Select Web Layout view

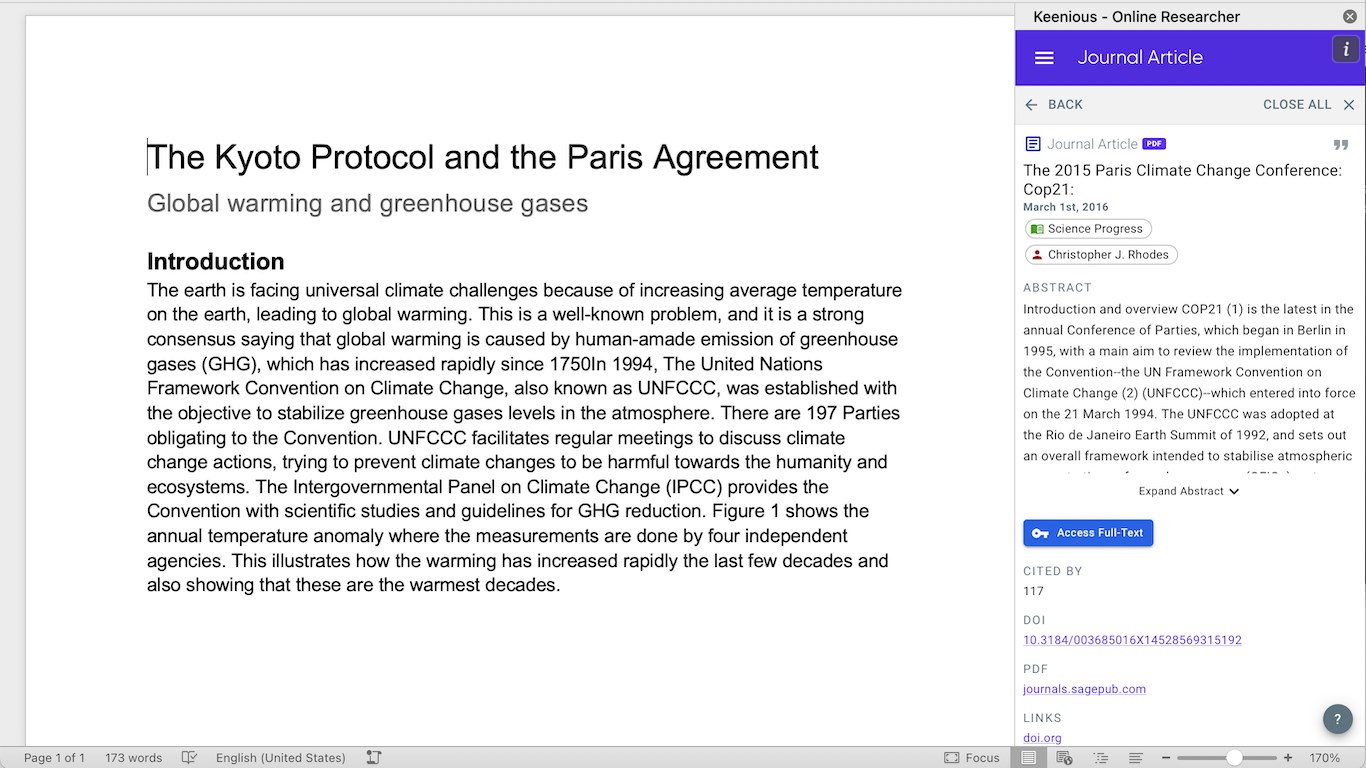[1064, 758]
